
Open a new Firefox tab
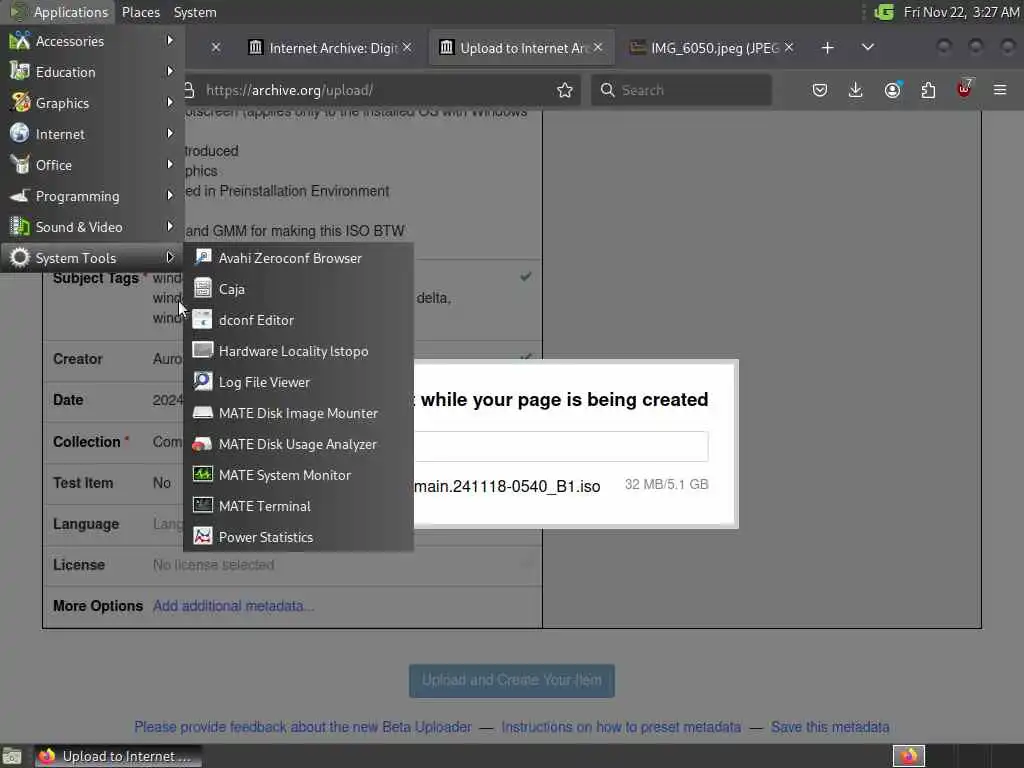coord(827,48)
